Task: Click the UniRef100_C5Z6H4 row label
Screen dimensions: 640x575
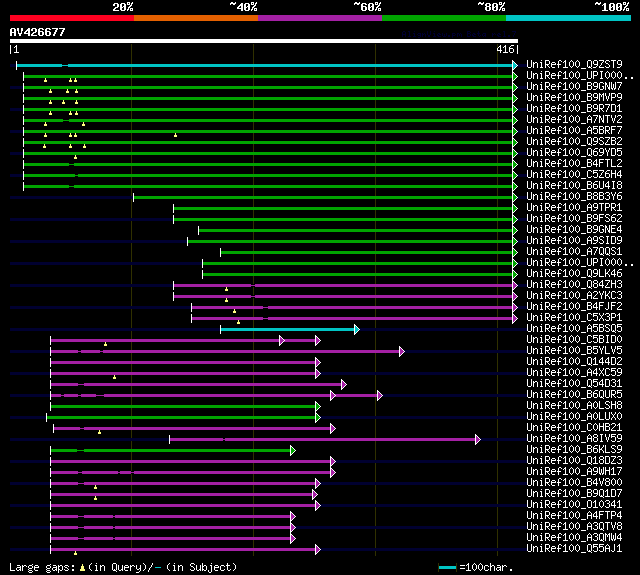Action: pos(574,175)
